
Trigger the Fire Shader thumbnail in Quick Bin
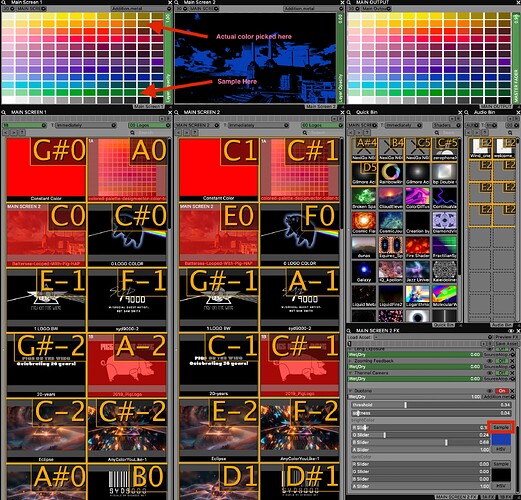417,247
